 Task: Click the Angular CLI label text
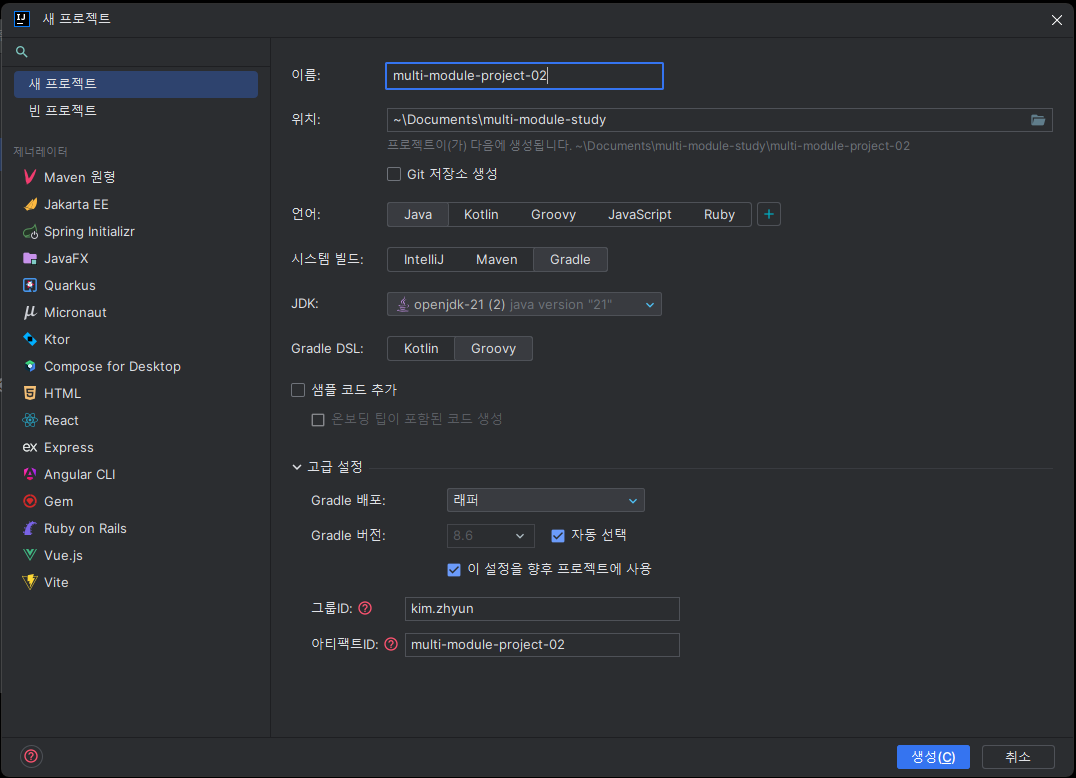(x=80, y=474)
